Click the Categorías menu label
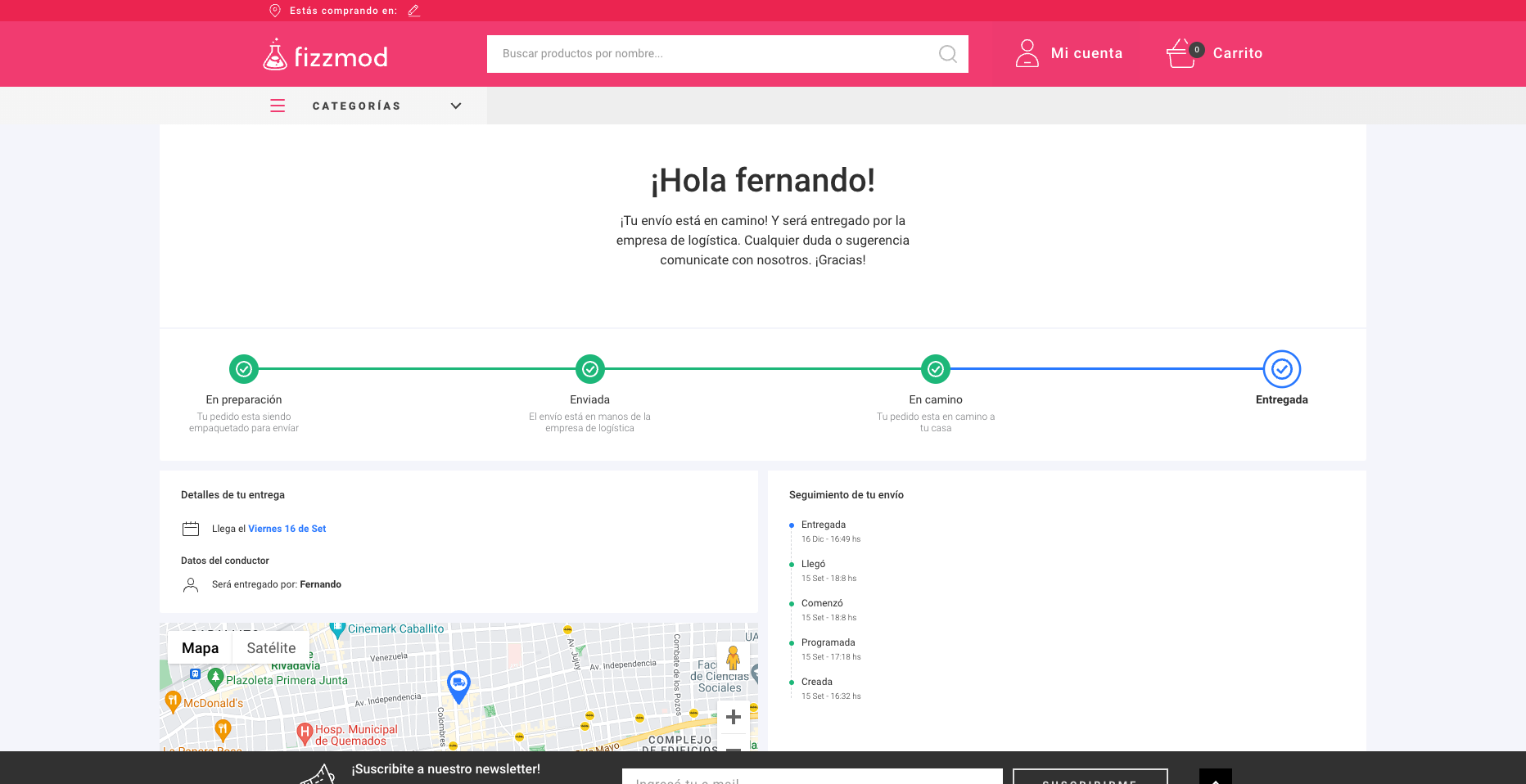 [x=357, y=106]
